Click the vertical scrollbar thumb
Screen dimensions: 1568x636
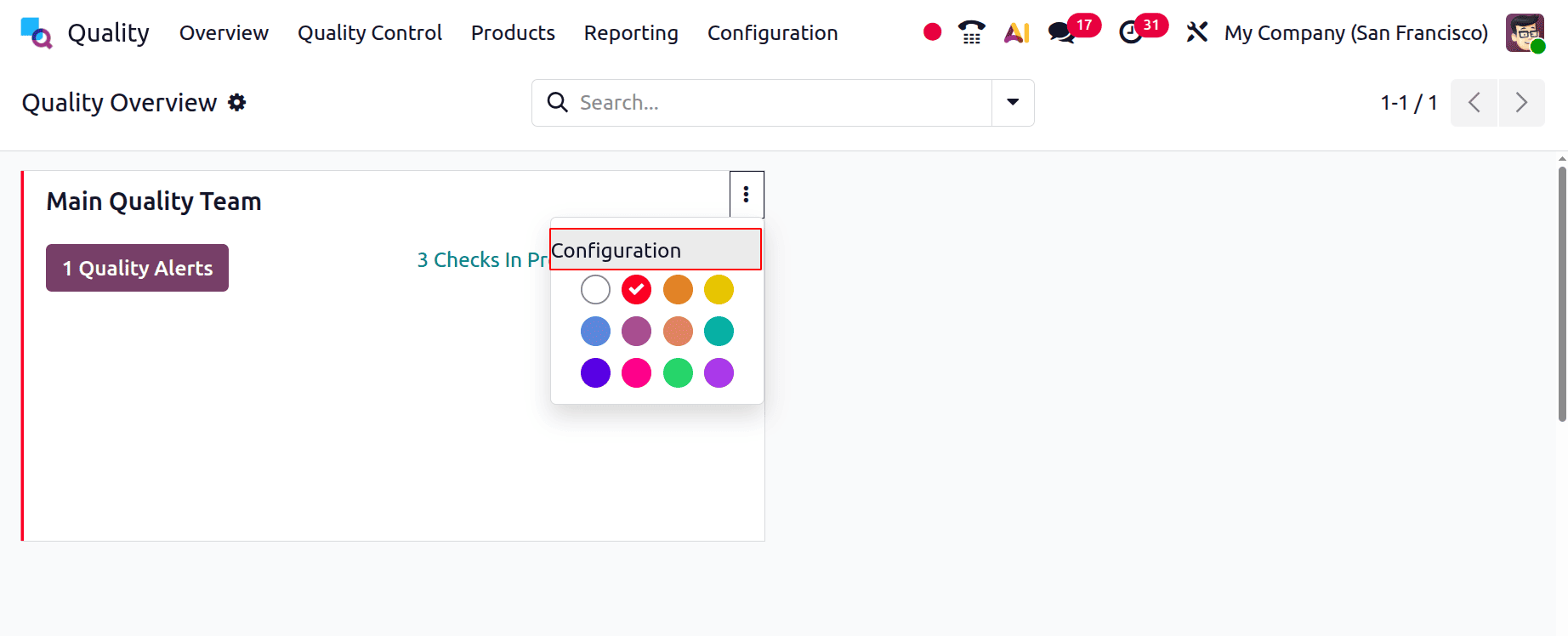[x=1562, y=293]
